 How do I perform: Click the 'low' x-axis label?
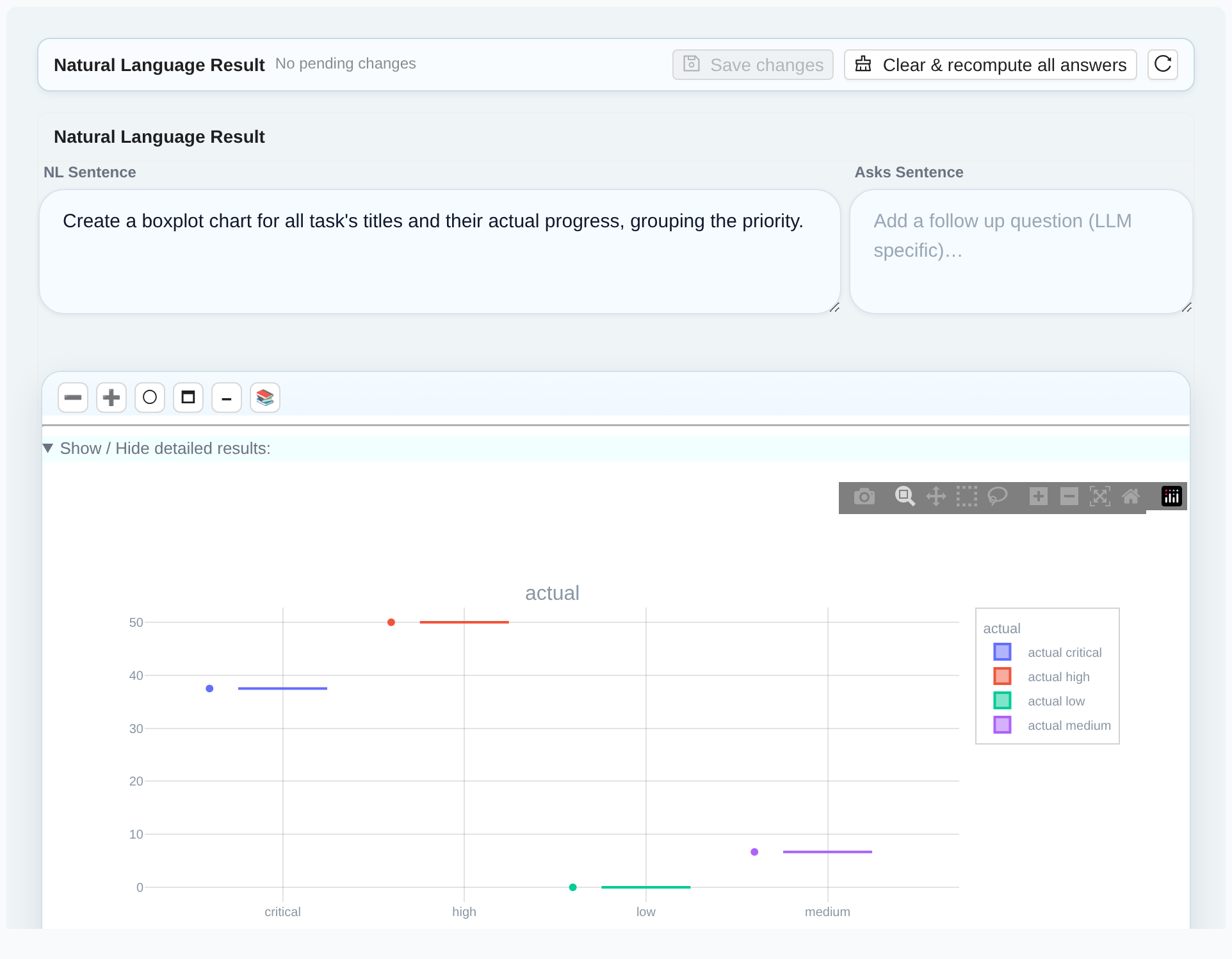click(646, 912)
